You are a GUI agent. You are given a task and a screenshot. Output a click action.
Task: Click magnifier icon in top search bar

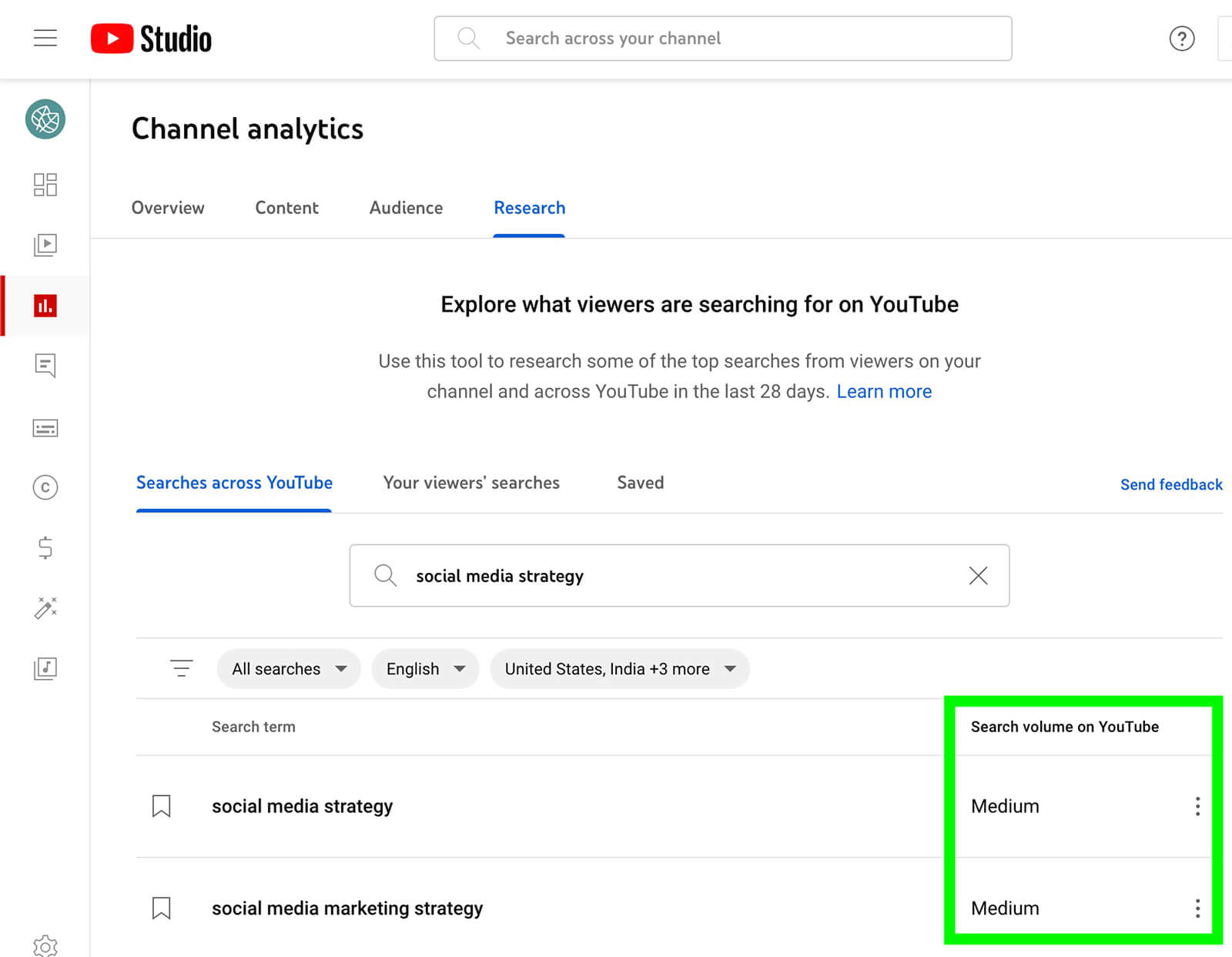(468, 38)
